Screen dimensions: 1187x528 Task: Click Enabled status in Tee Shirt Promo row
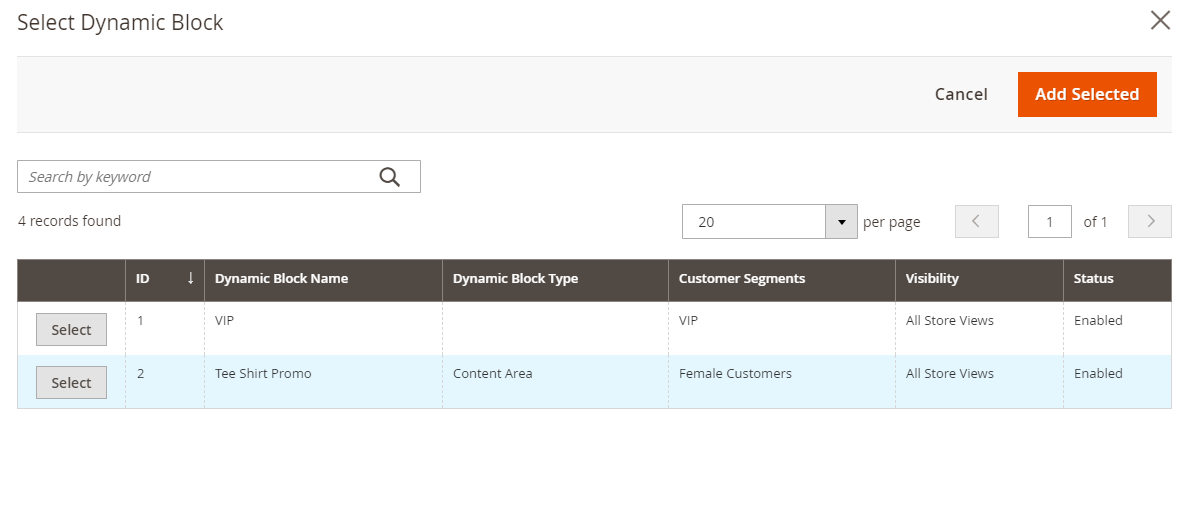click(1098, 373)
